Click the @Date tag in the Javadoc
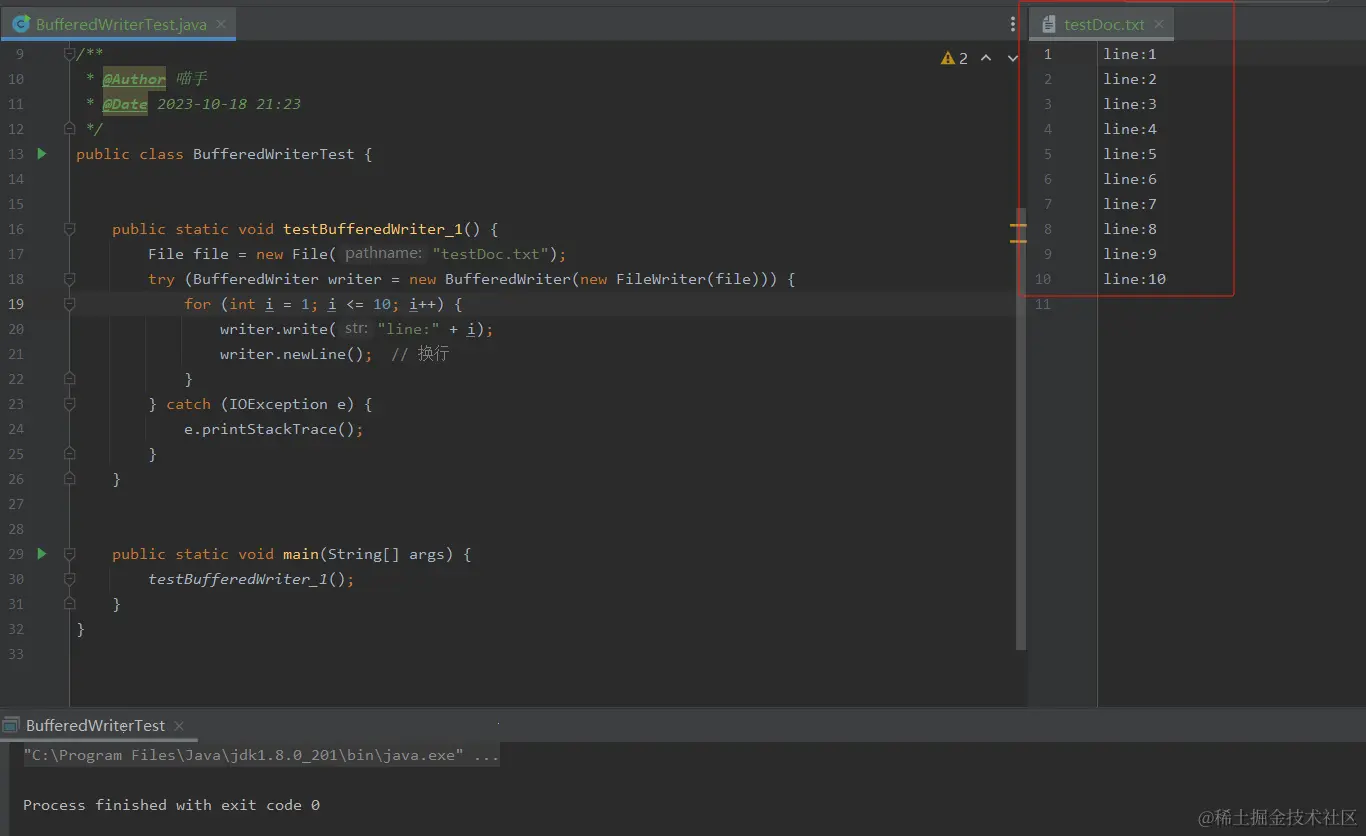This screenshot has height=836, width=1366. coord(125,104)
